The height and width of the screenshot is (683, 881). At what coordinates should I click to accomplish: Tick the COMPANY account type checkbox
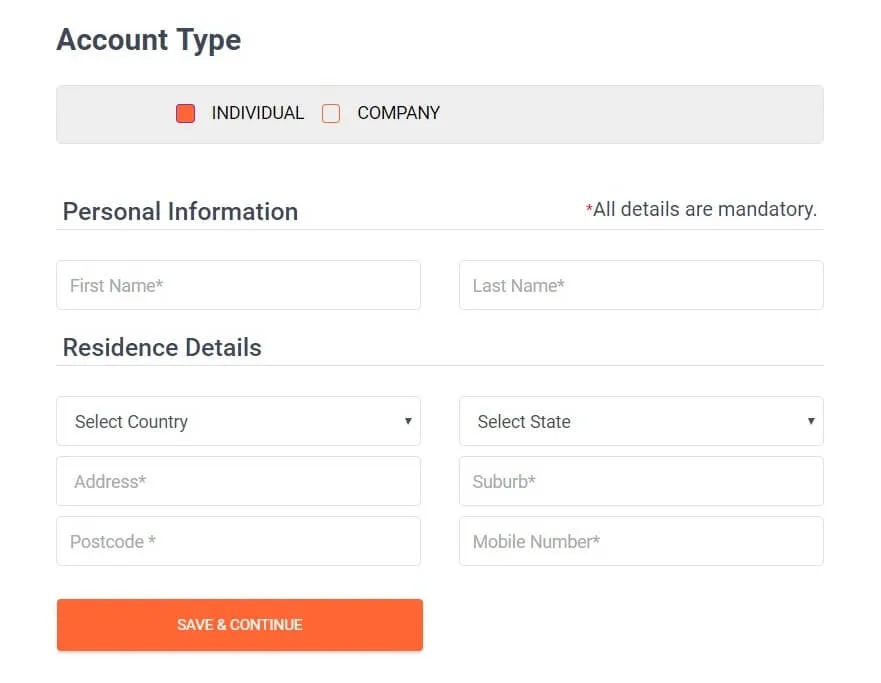[x=331, y=113]
